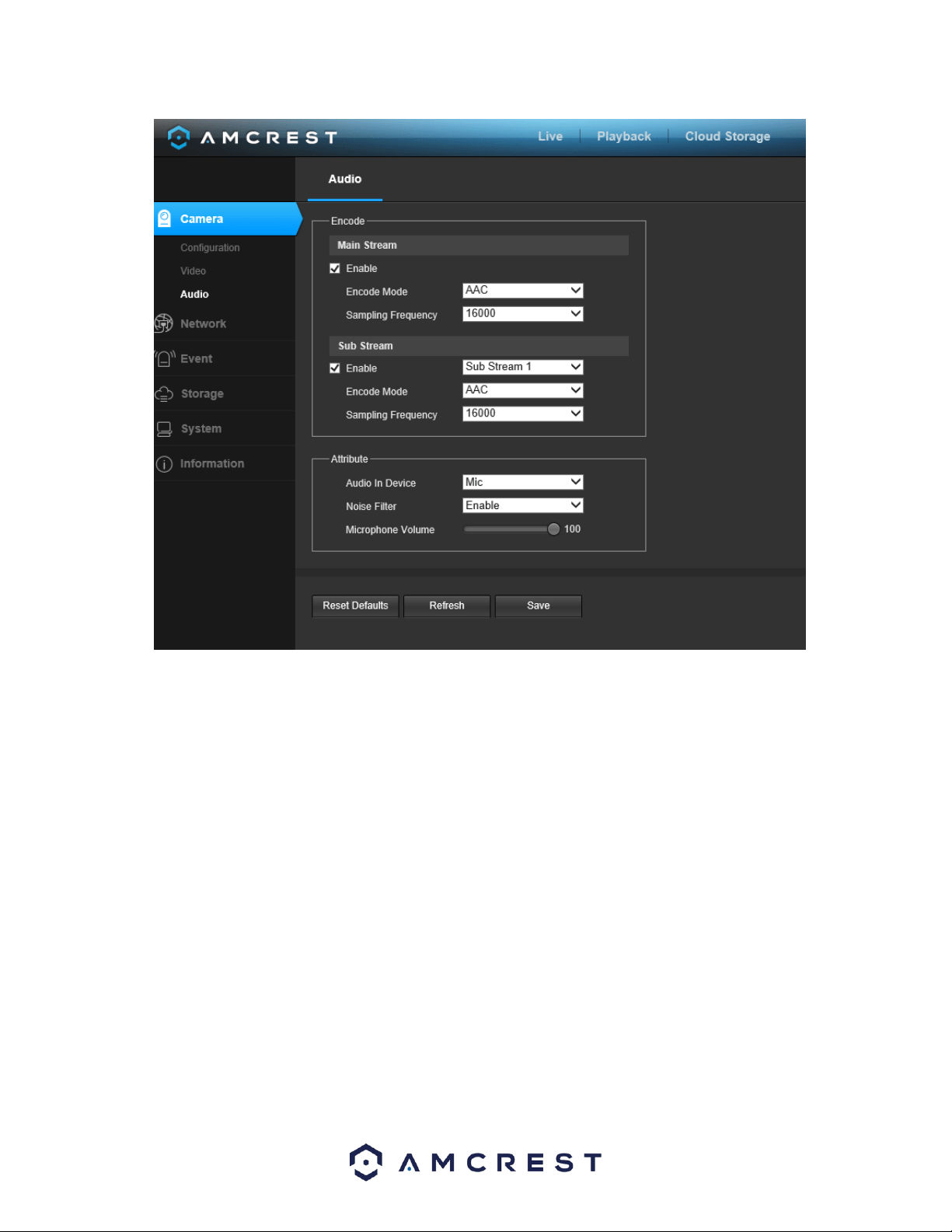Click the Network globe icon
952x1232 pixels.
(x=163, y=323)
